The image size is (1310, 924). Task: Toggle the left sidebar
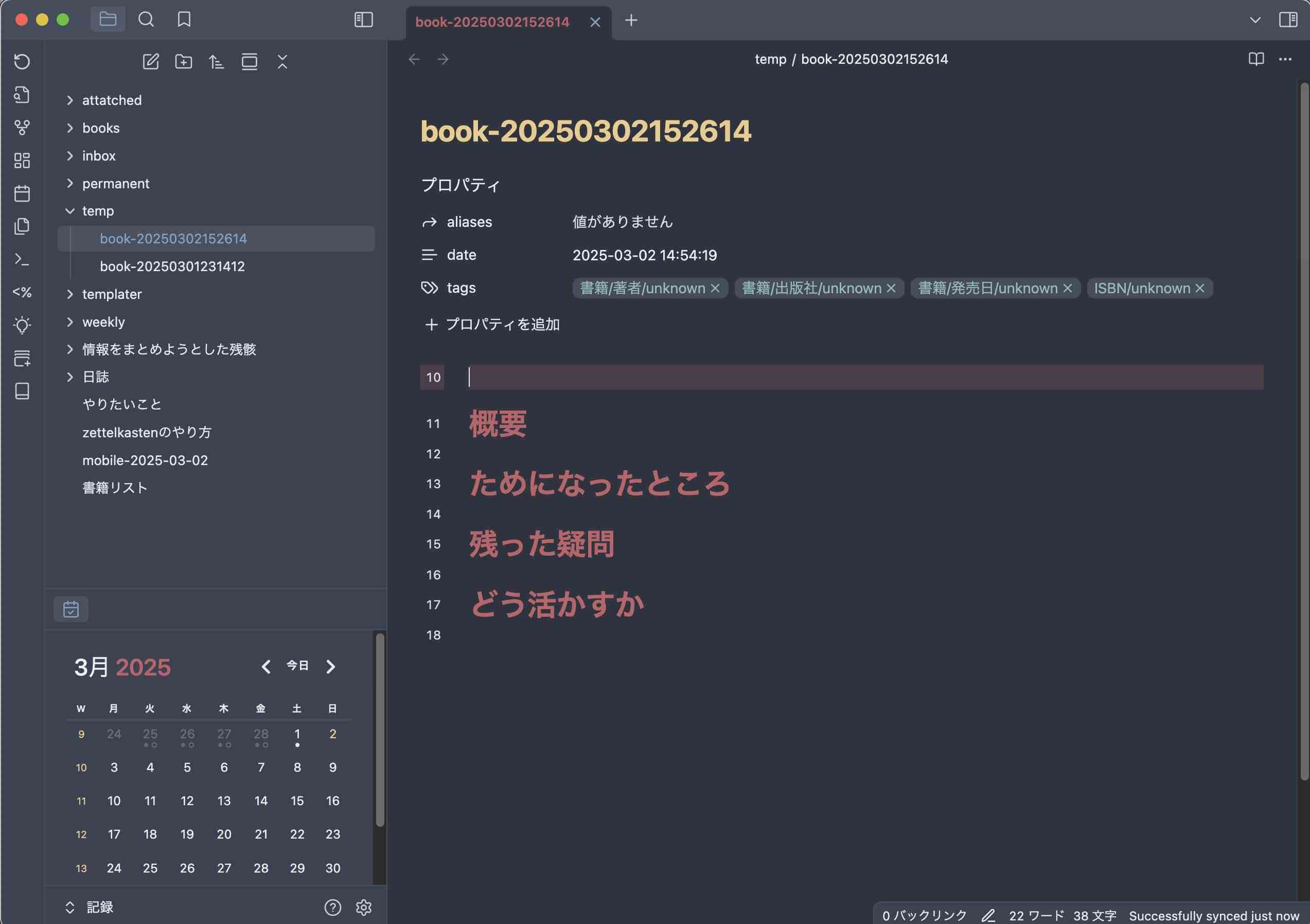pos(363,20)
